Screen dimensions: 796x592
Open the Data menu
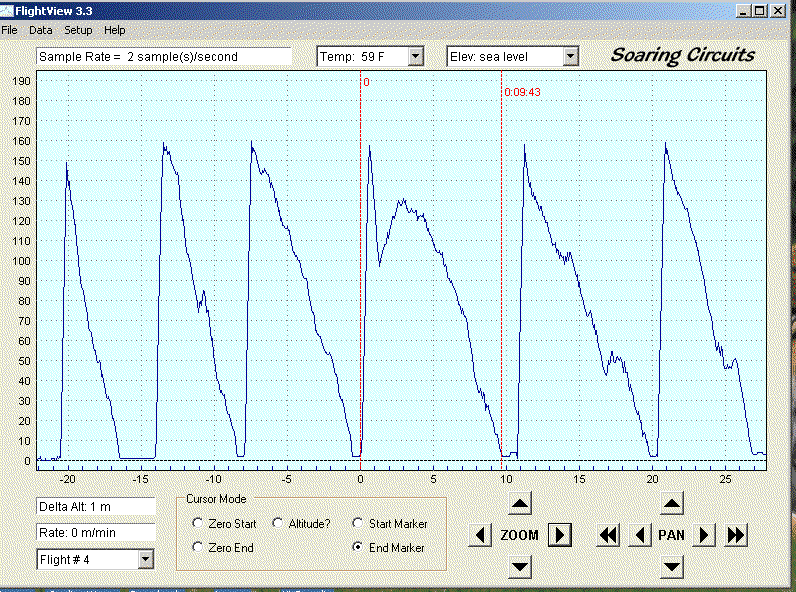pyautogui.click(x=41, y=30)
